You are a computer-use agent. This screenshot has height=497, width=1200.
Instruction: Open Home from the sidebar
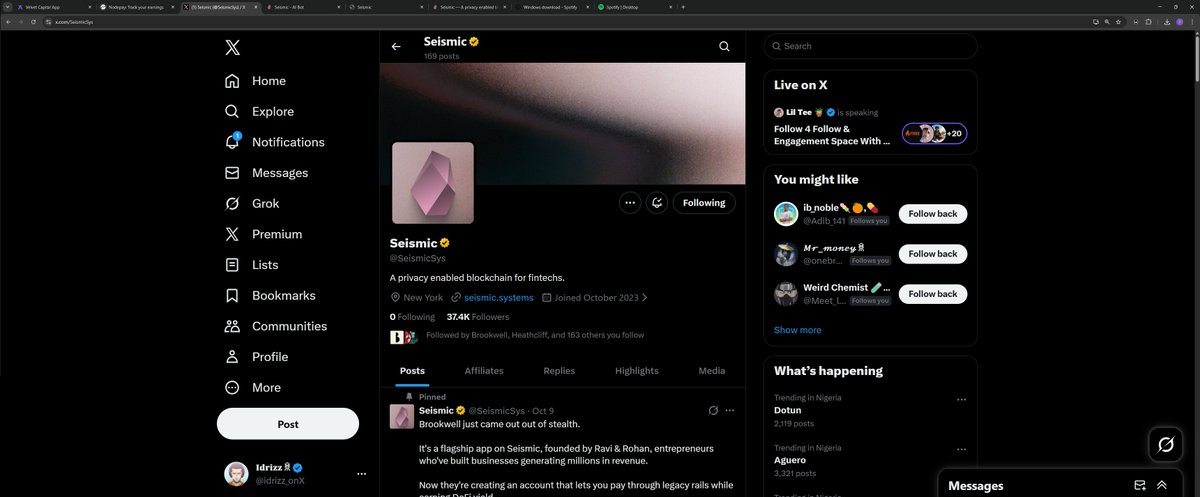pos(255,81)
